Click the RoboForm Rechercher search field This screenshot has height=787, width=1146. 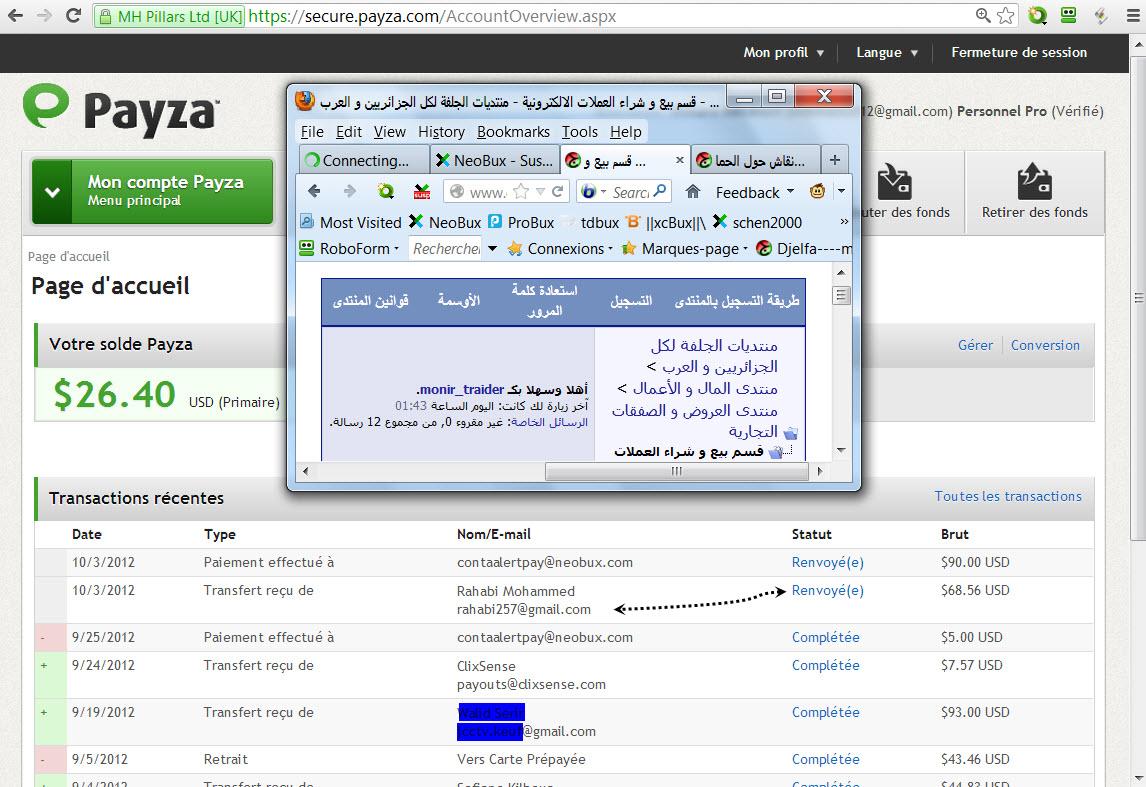click(446, 248)
